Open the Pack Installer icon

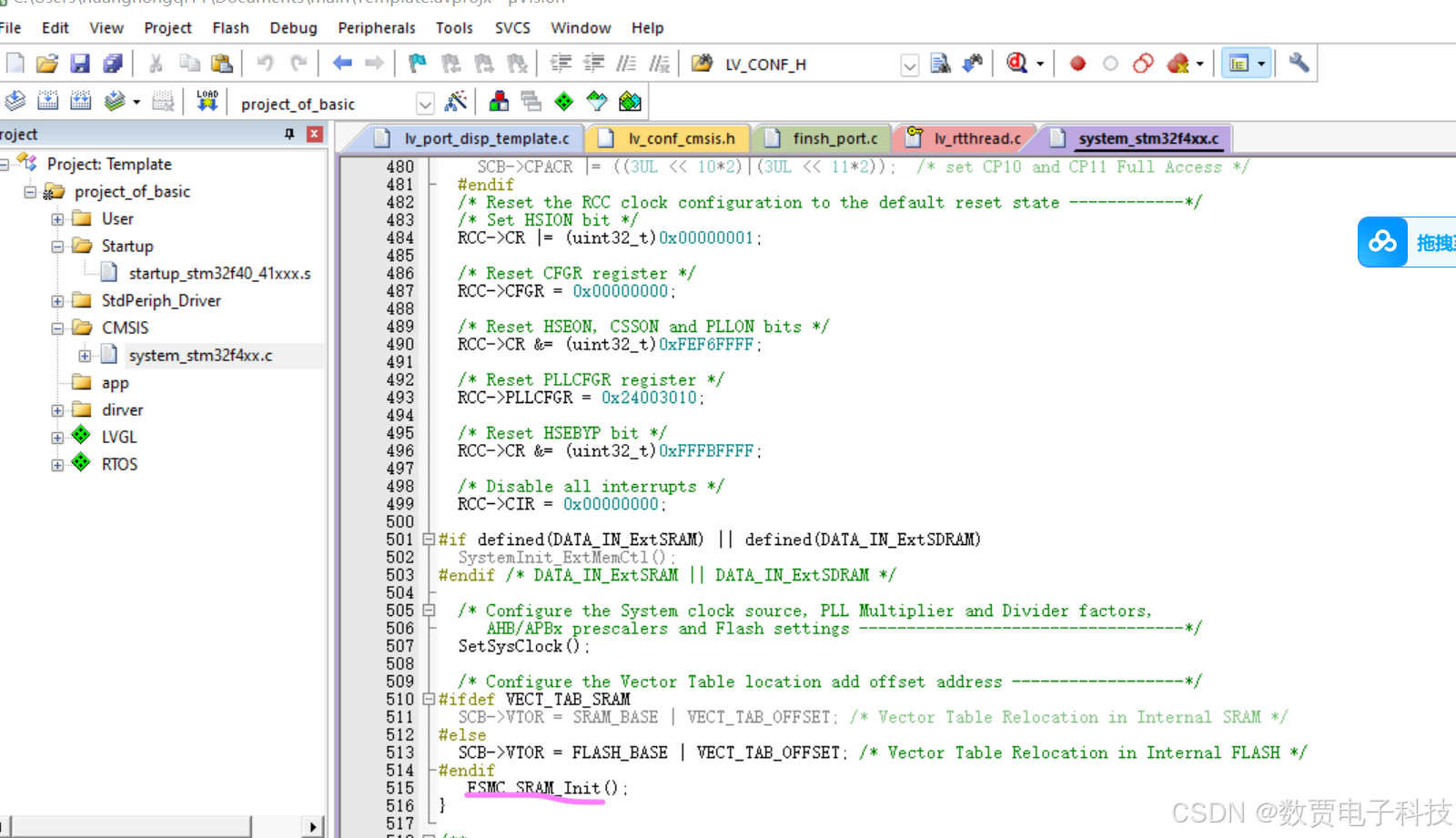(630, 101)
